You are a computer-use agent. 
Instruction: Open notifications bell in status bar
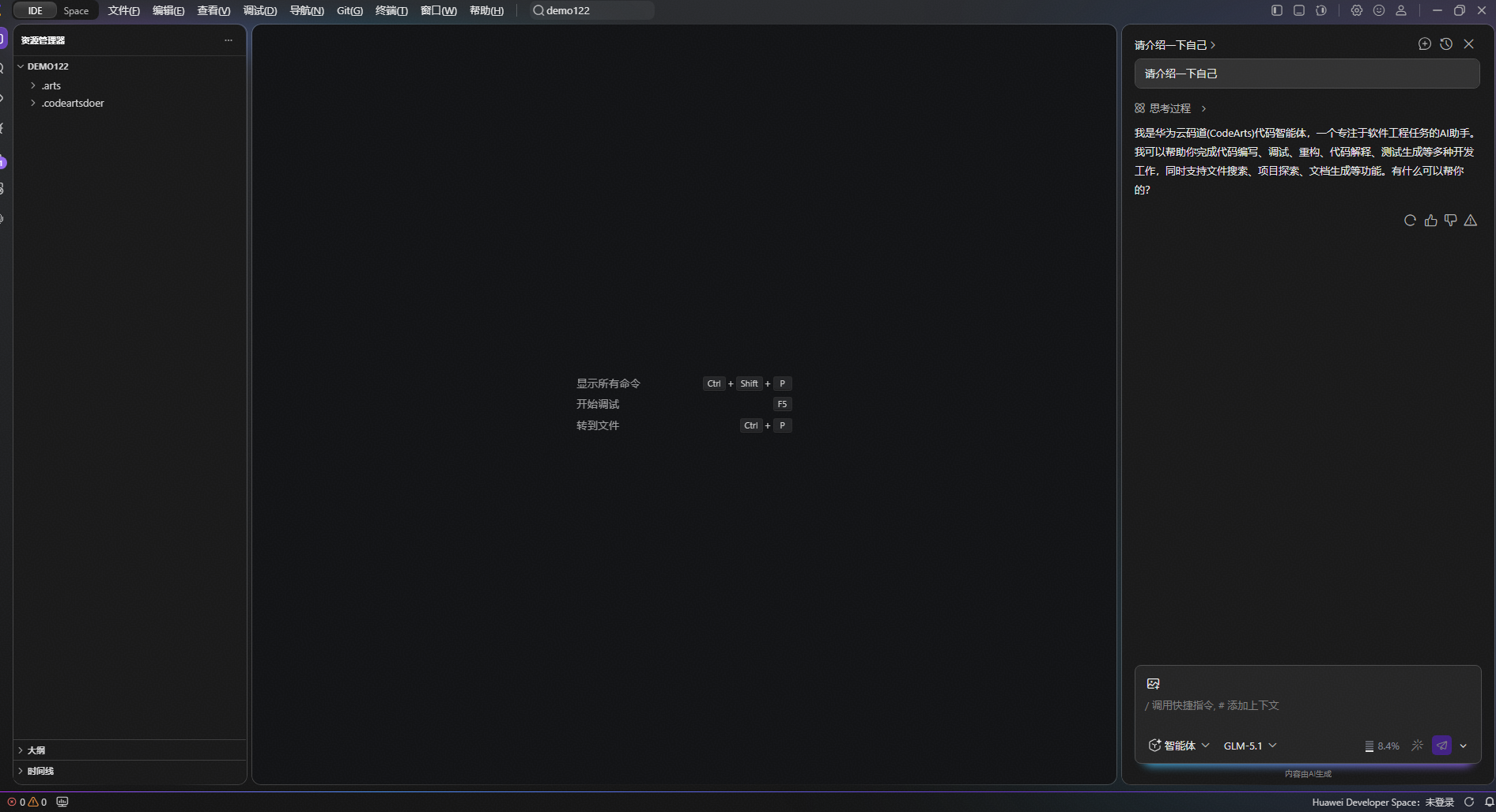pos(1489,802)
